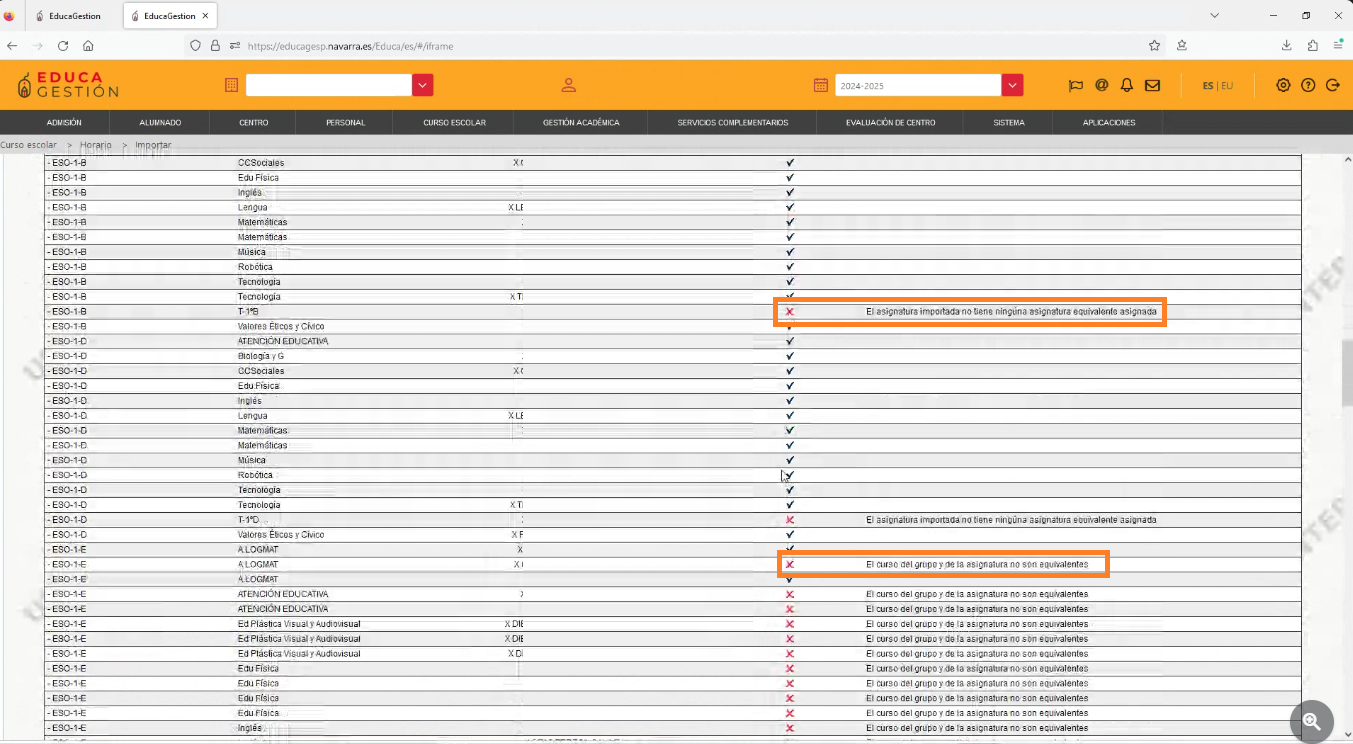Open the mail envelope icon
The width and height of the screenshot is (1353, 744).
[1152, 86]
